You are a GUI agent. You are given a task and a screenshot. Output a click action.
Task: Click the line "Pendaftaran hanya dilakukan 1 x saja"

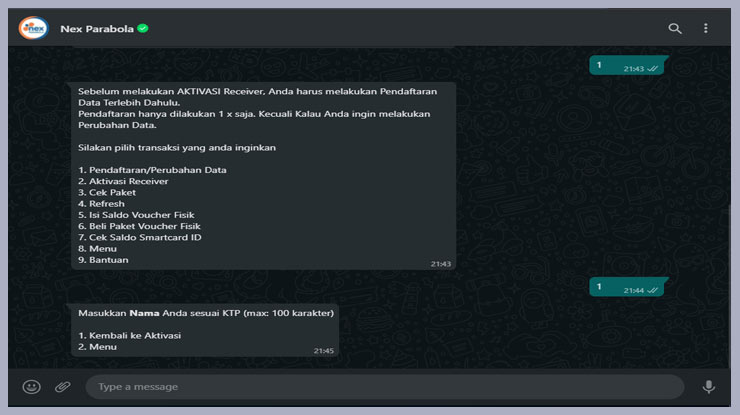pyautogui.click(x=166, y=114)
